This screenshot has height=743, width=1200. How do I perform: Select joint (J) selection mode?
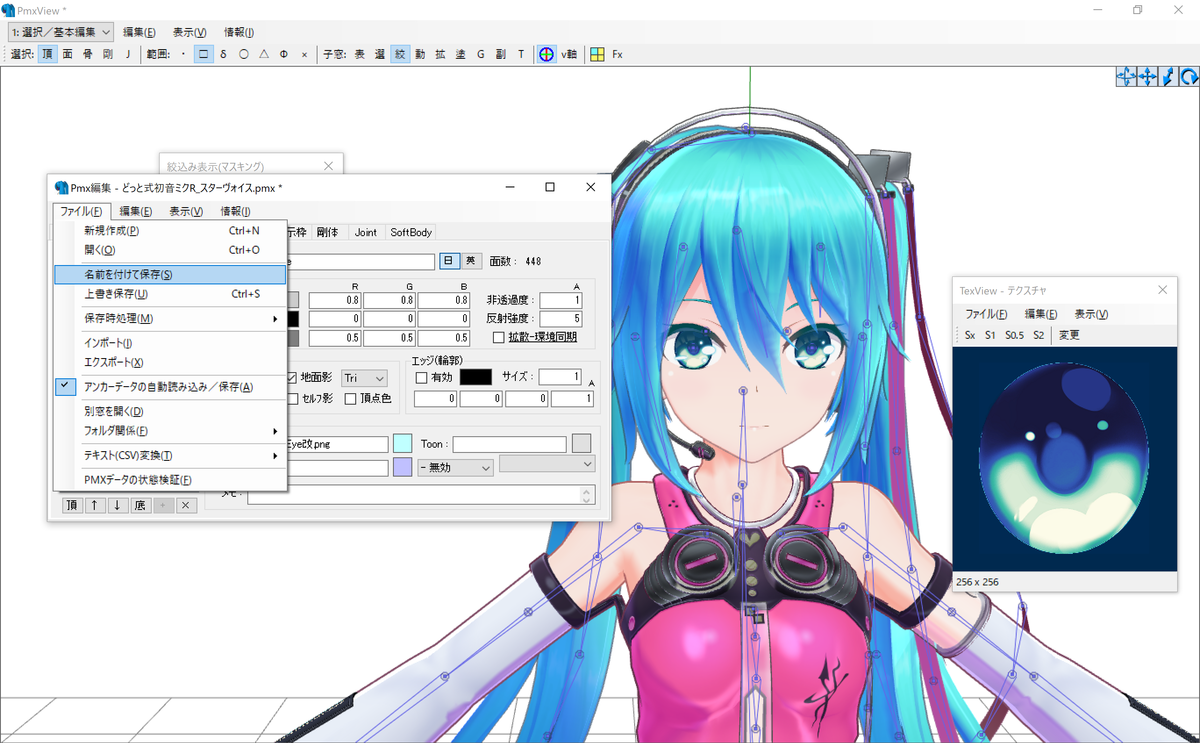[128, 54]
